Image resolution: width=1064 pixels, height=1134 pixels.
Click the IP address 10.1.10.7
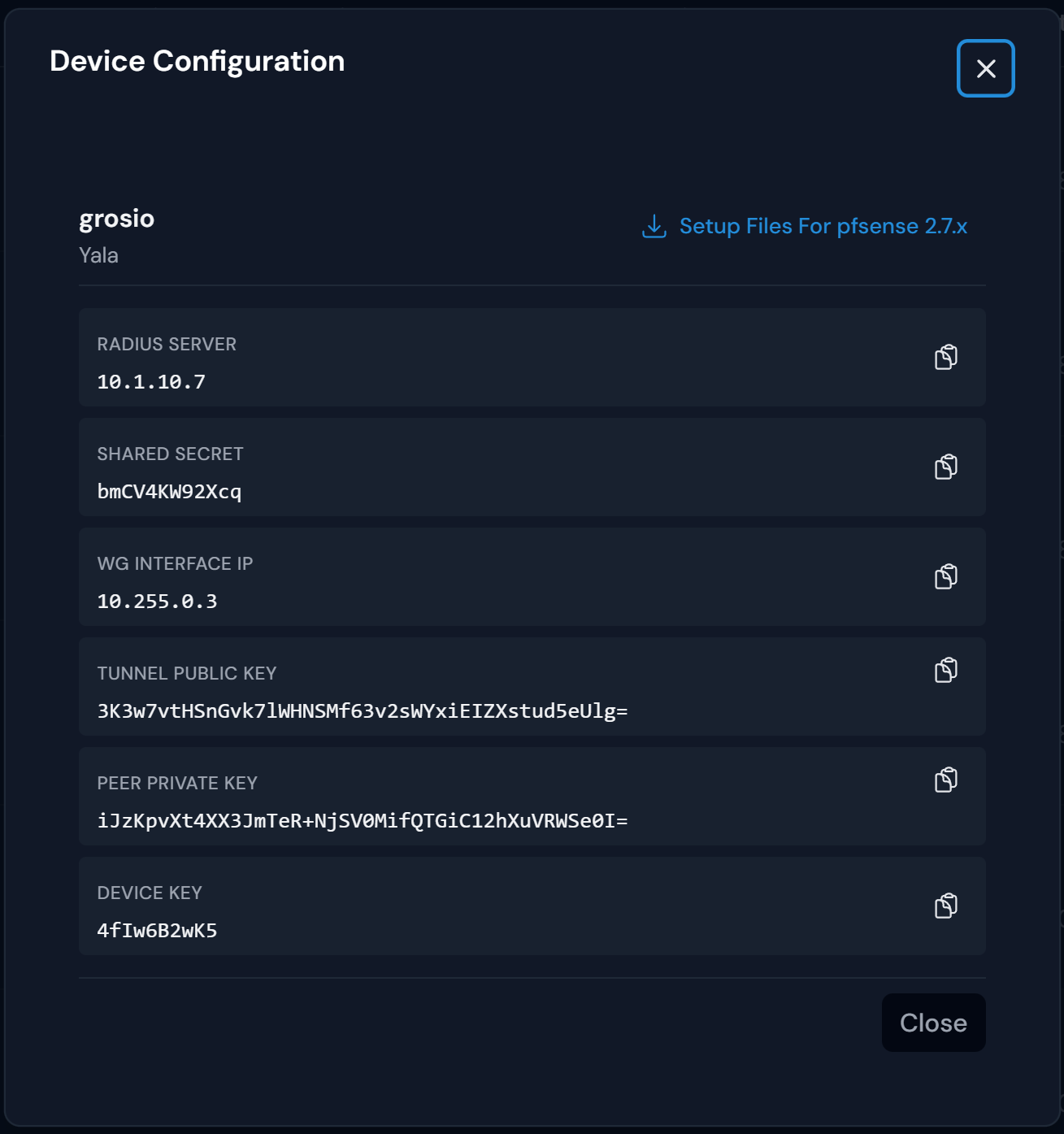(x=151, y=380)
